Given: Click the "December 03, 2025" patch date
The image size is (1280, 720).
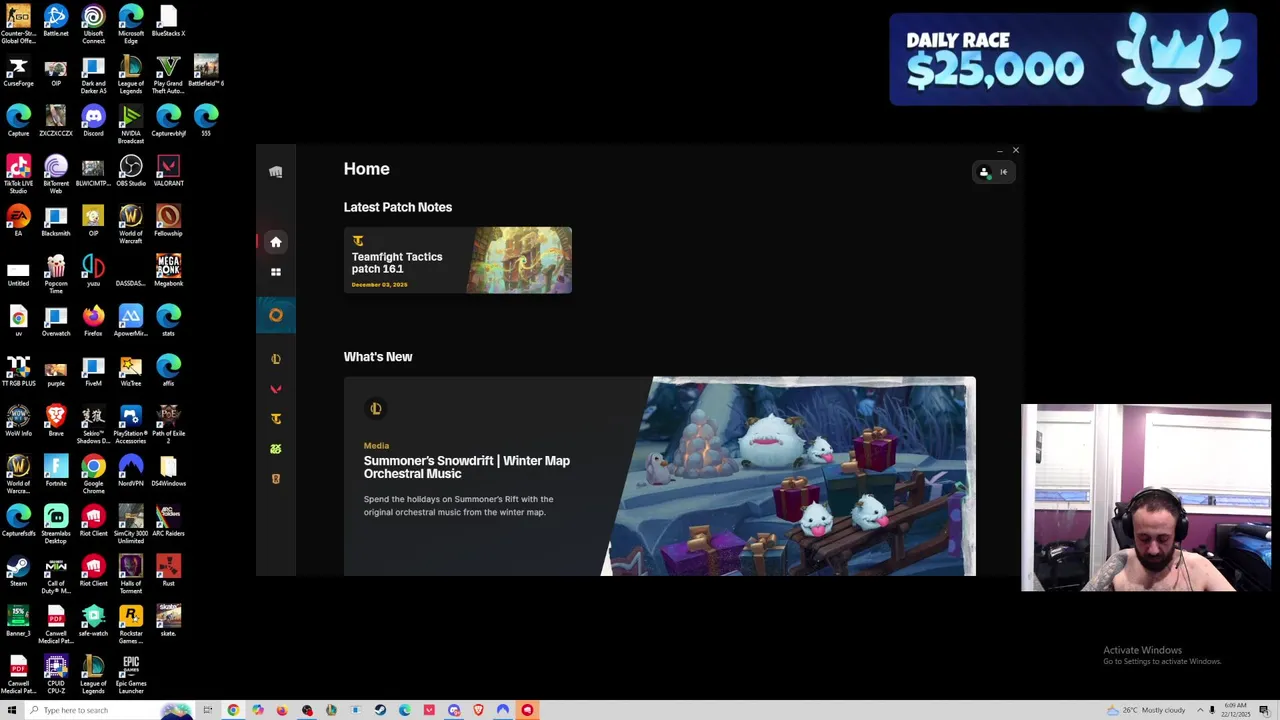Looking at the screenshot, I should [379, 285].
